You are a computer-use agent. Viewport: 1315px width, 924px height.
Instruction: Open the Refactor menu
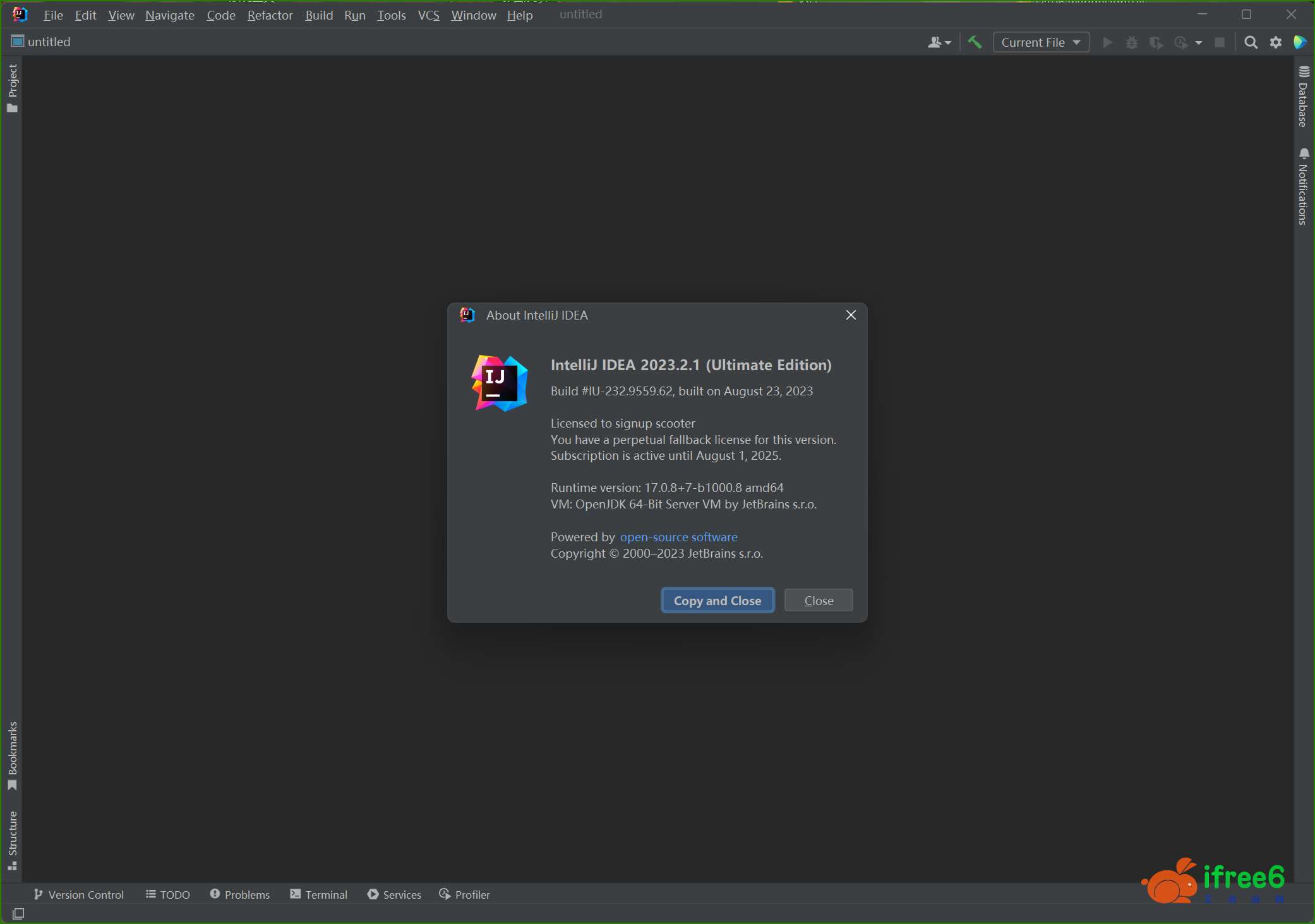click(270, 15)
